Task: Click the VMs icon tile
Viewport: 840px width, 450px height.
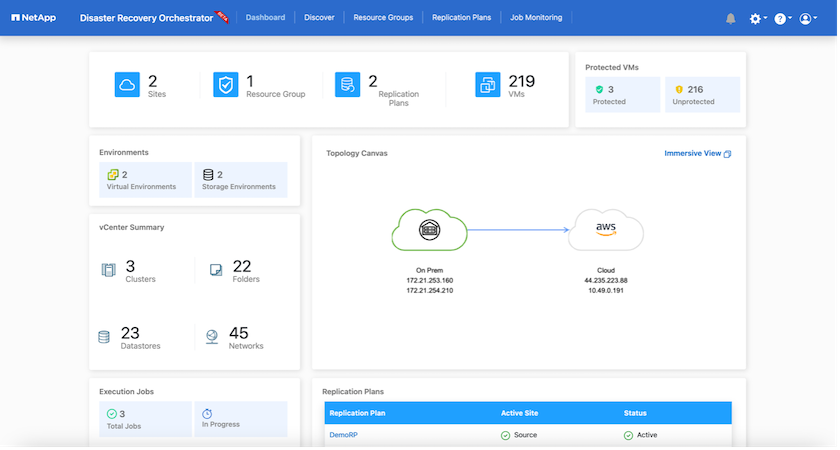Action: [x=488, y=85]
